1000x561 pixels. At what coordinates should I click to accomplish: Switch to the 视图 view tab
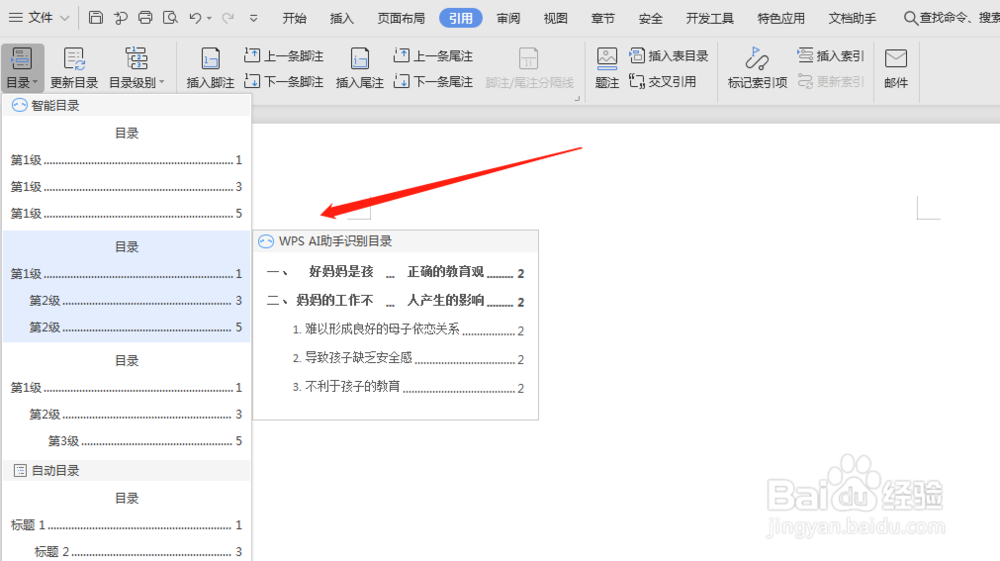click(x=555, y=18)
